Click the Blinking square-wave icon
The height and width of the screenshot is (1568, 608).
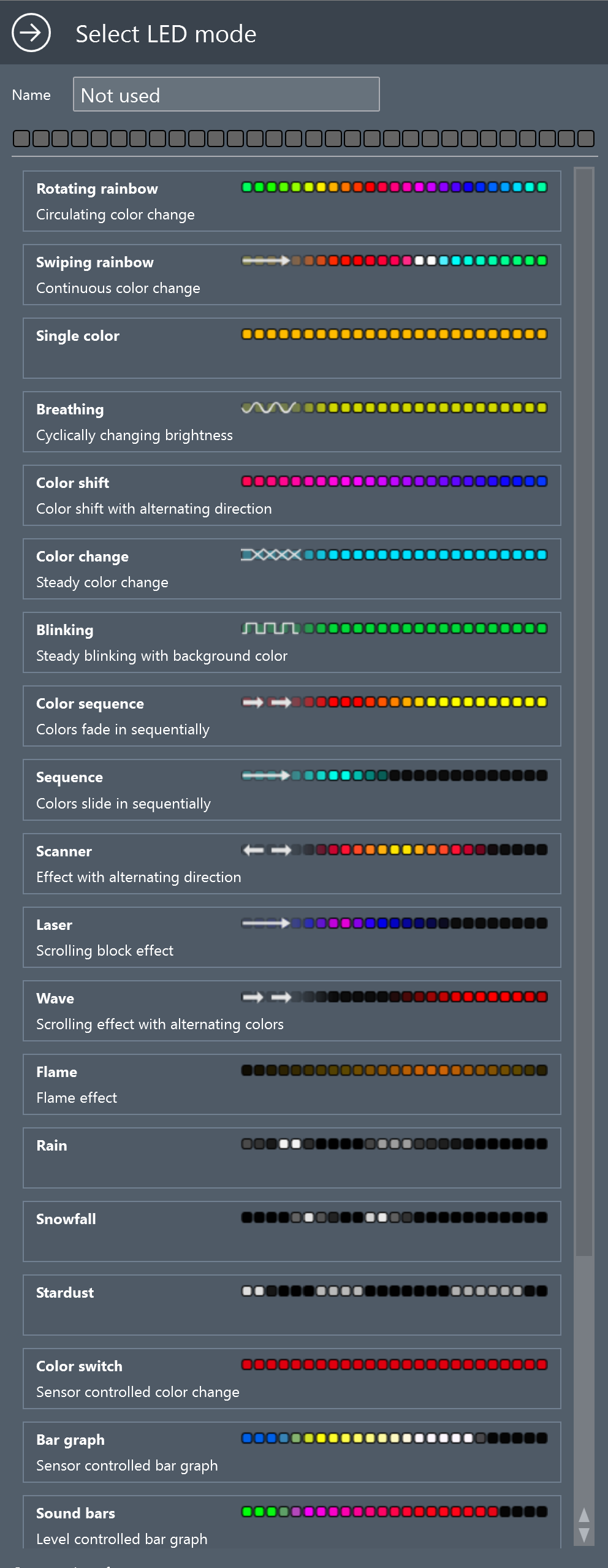pos(270,629)
